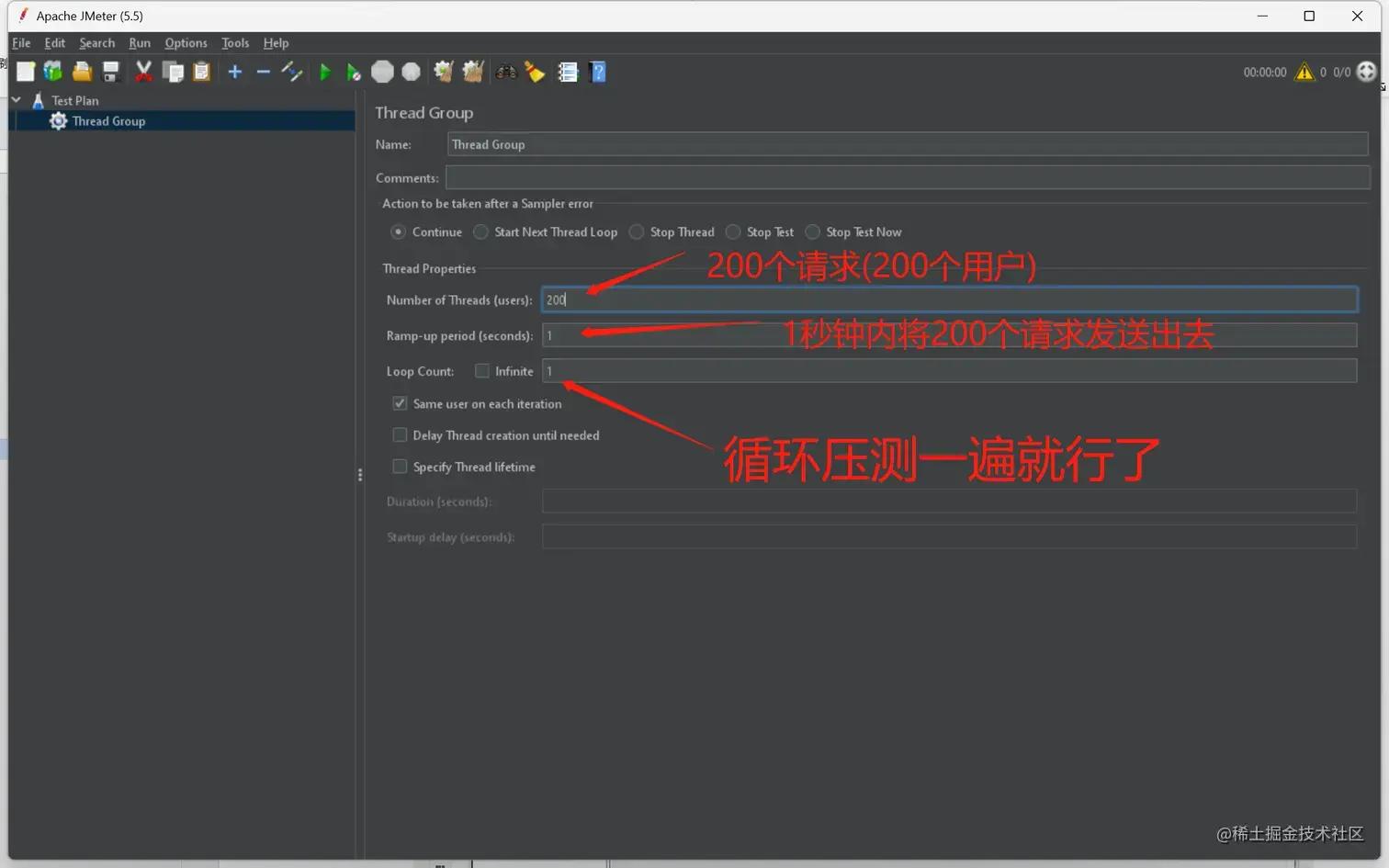This screenshot has height=868, width=1389.
Task: Open the File menu
Action: point(21,43)
